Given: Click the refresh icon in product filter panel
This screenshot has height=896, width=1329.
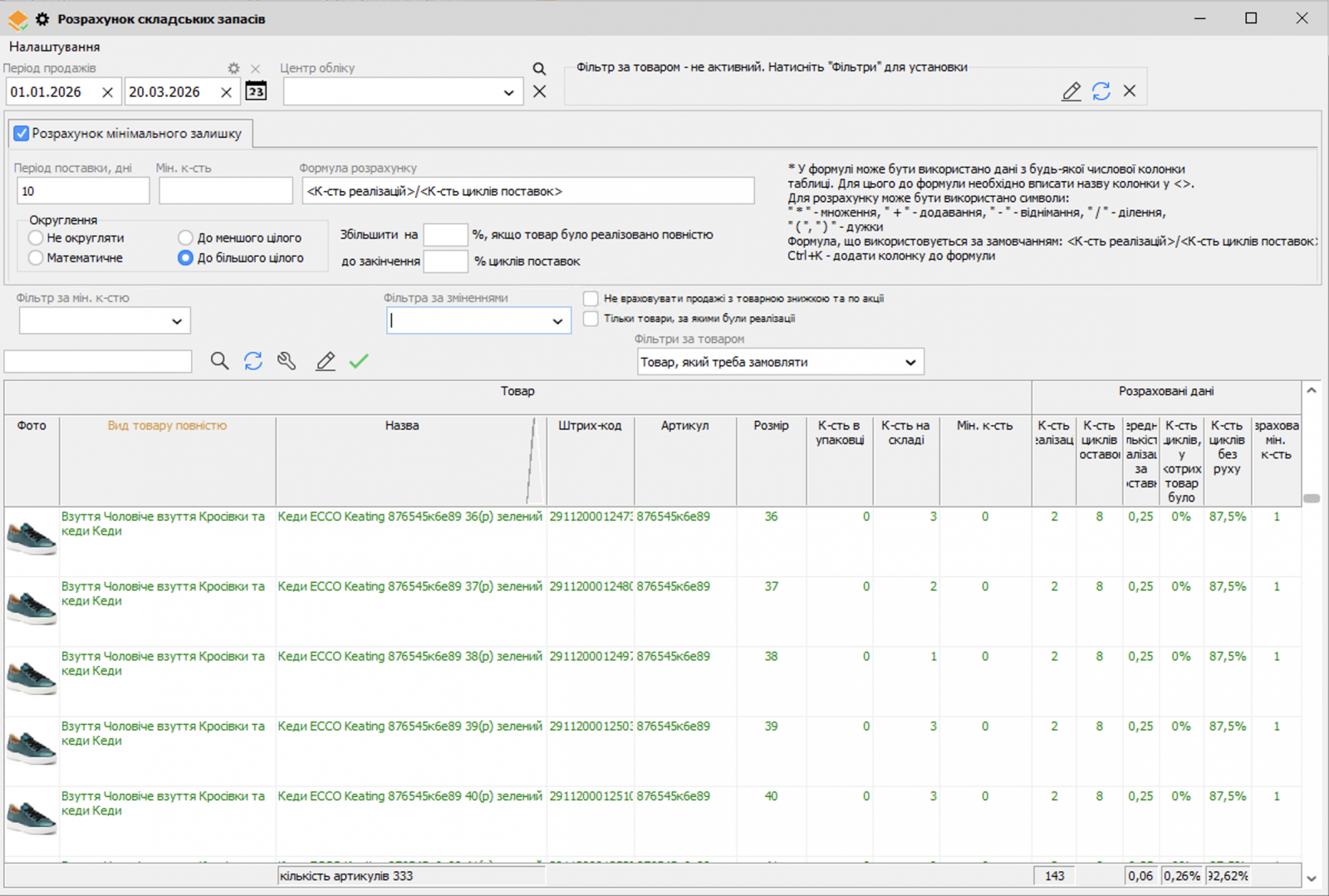Looking at the screenshot, I should pyautogui.click(x=1101, y=91).
